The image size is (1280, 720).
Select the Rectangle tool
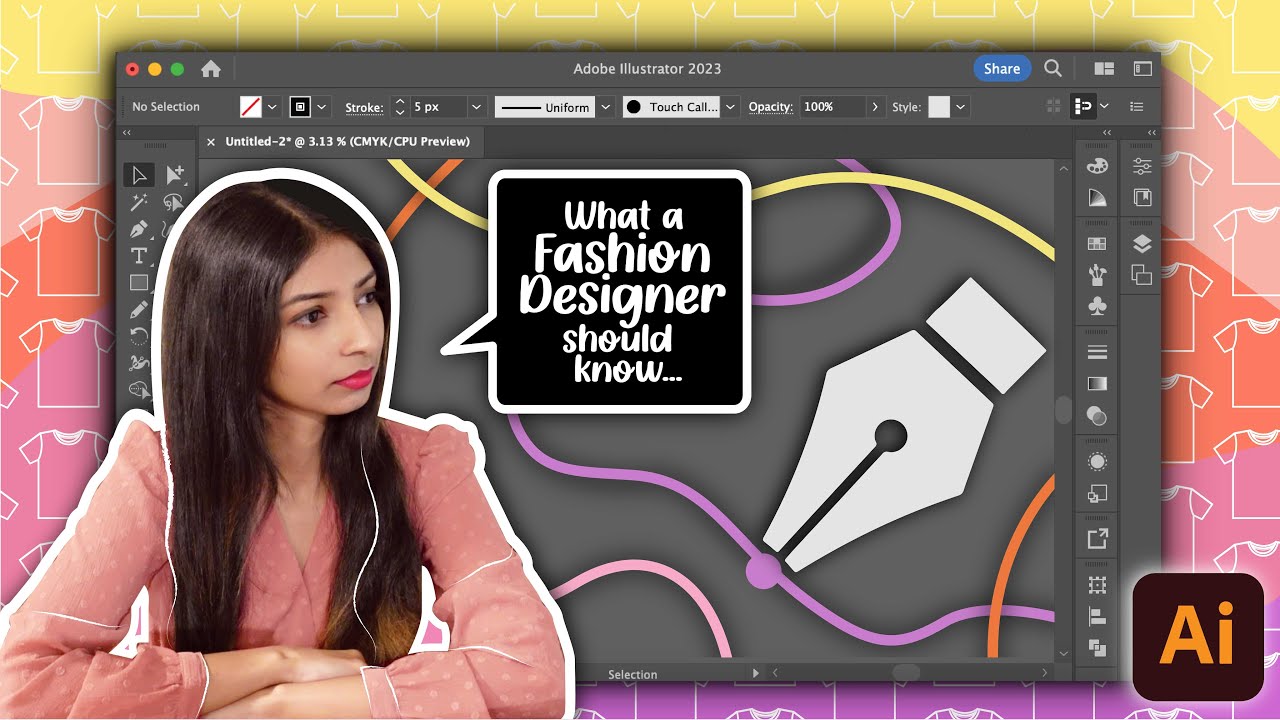click(x=139, y=283)
